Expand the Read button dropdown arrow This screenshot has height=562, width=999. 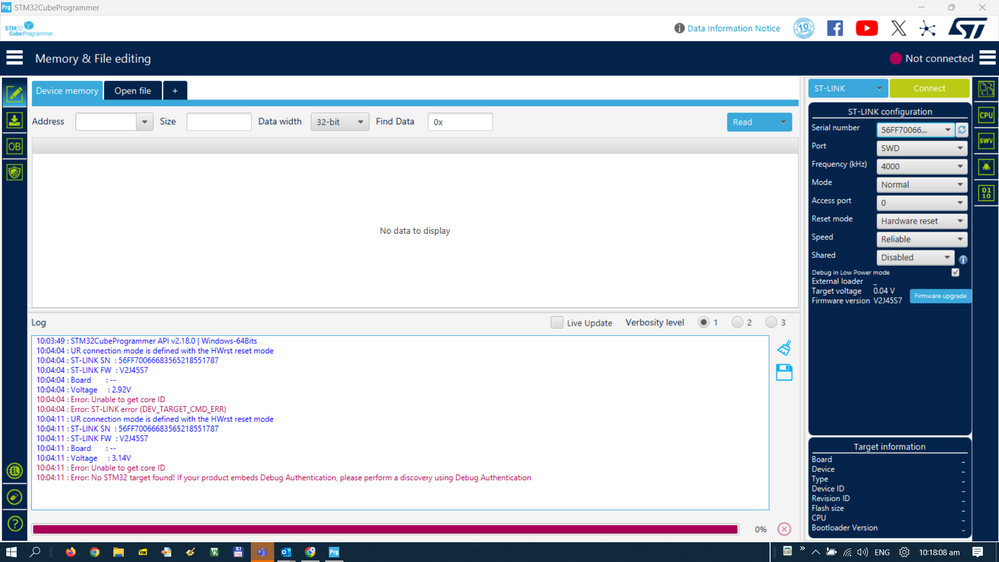point(783,122)
